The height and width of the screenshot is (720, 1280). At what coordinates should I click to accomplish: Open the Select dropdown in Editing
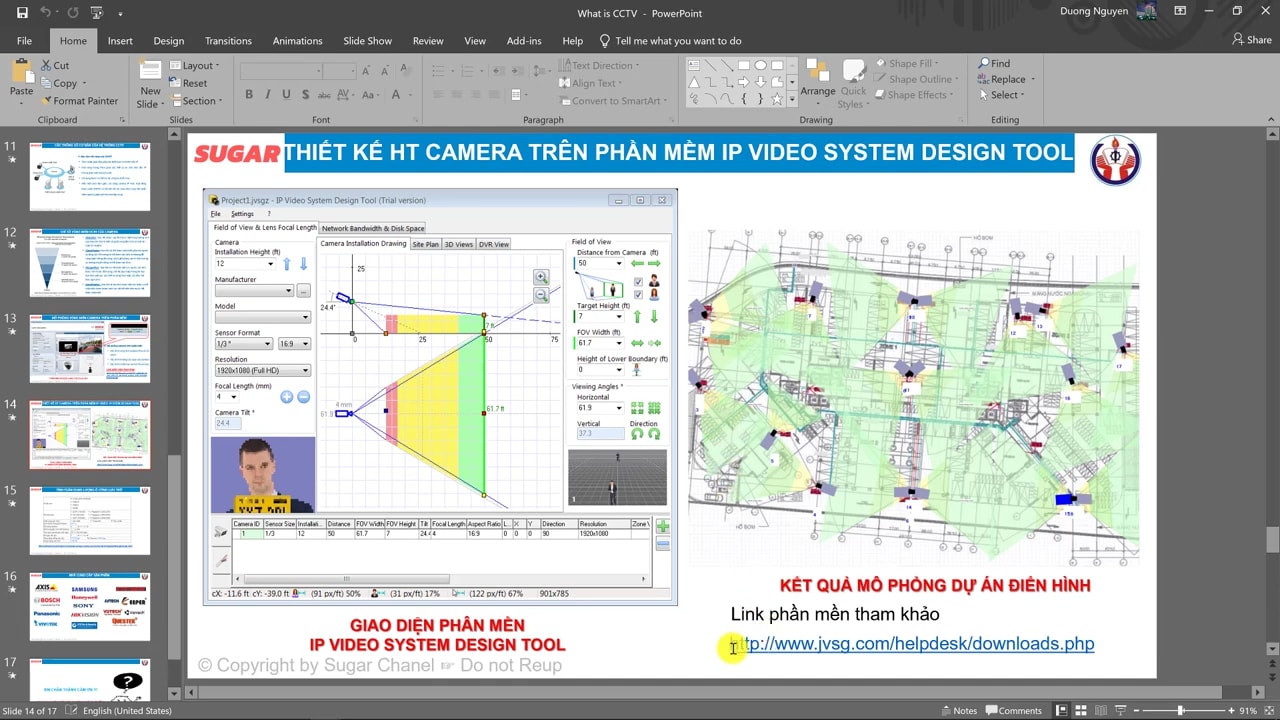[x=1000, y=95]
